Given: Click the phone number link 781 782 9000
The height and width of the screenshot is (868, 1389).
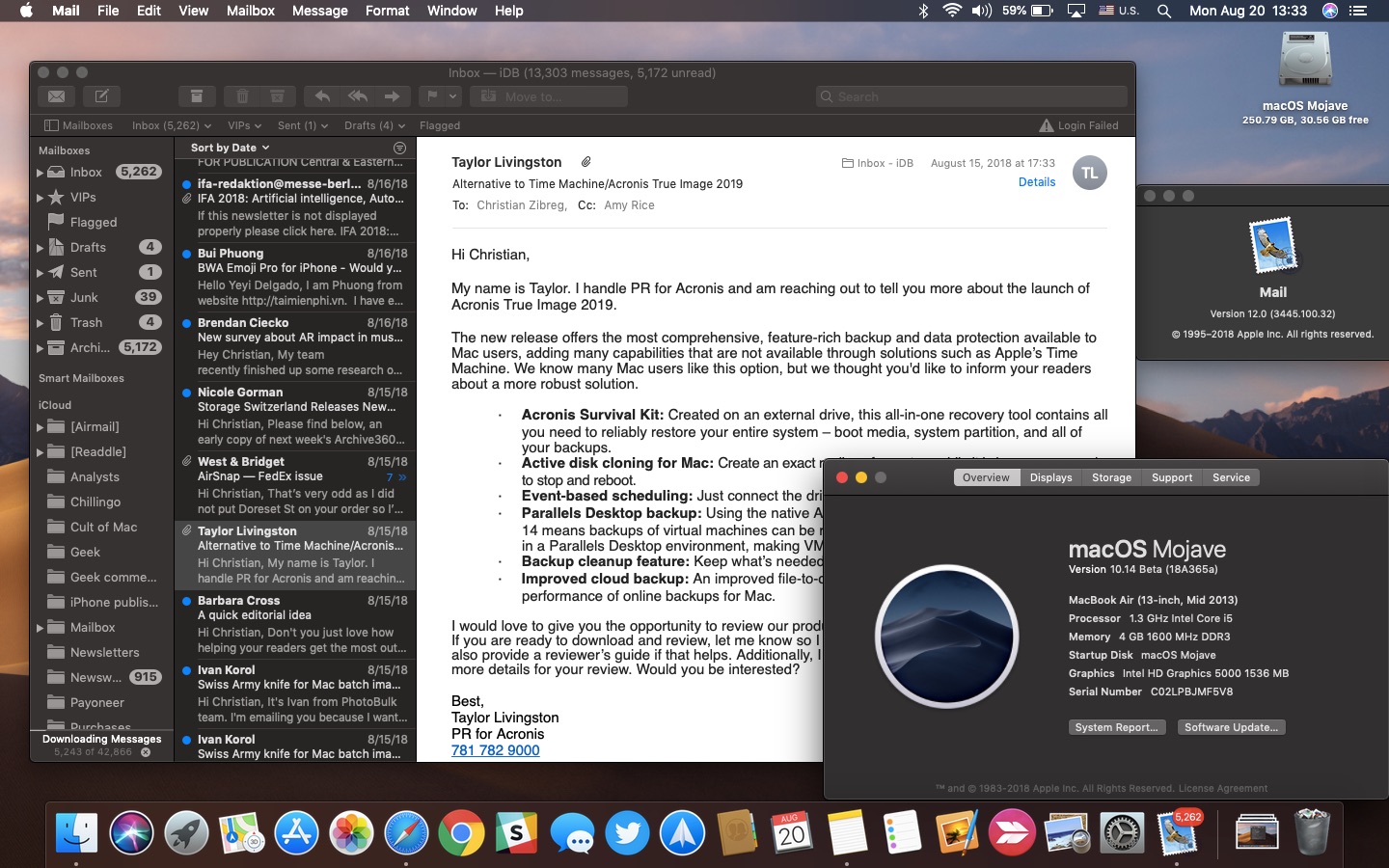Looking at the screenshot, I should [495, 750].
